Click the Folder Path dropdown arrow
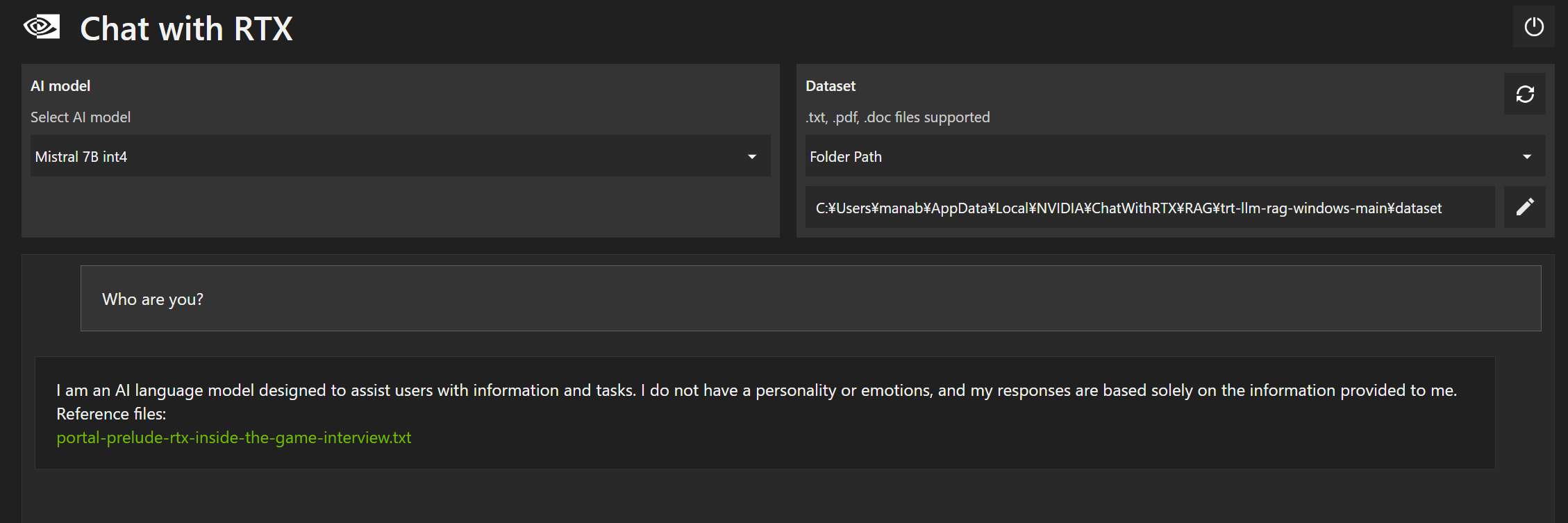This screenshot has width=1568, height=523. (x=1526, y=157)
